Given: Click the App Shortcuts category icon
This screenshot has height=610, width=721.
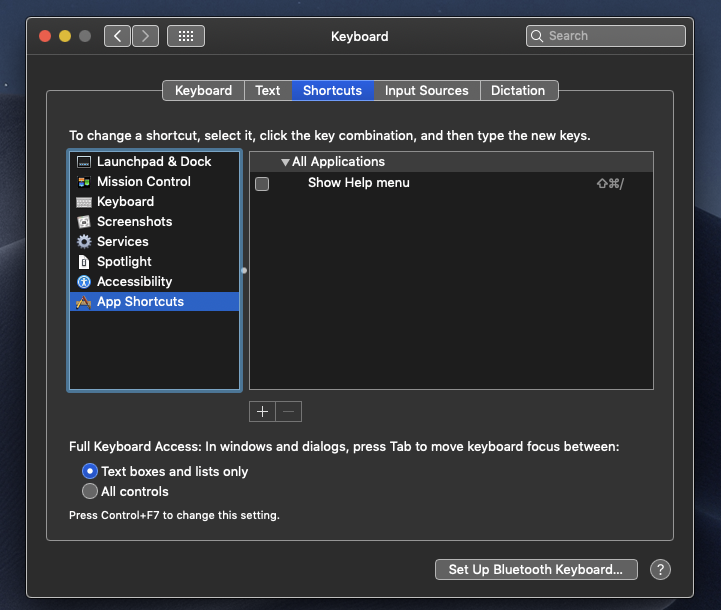Looking at the screenshot, I should [84, 302].
